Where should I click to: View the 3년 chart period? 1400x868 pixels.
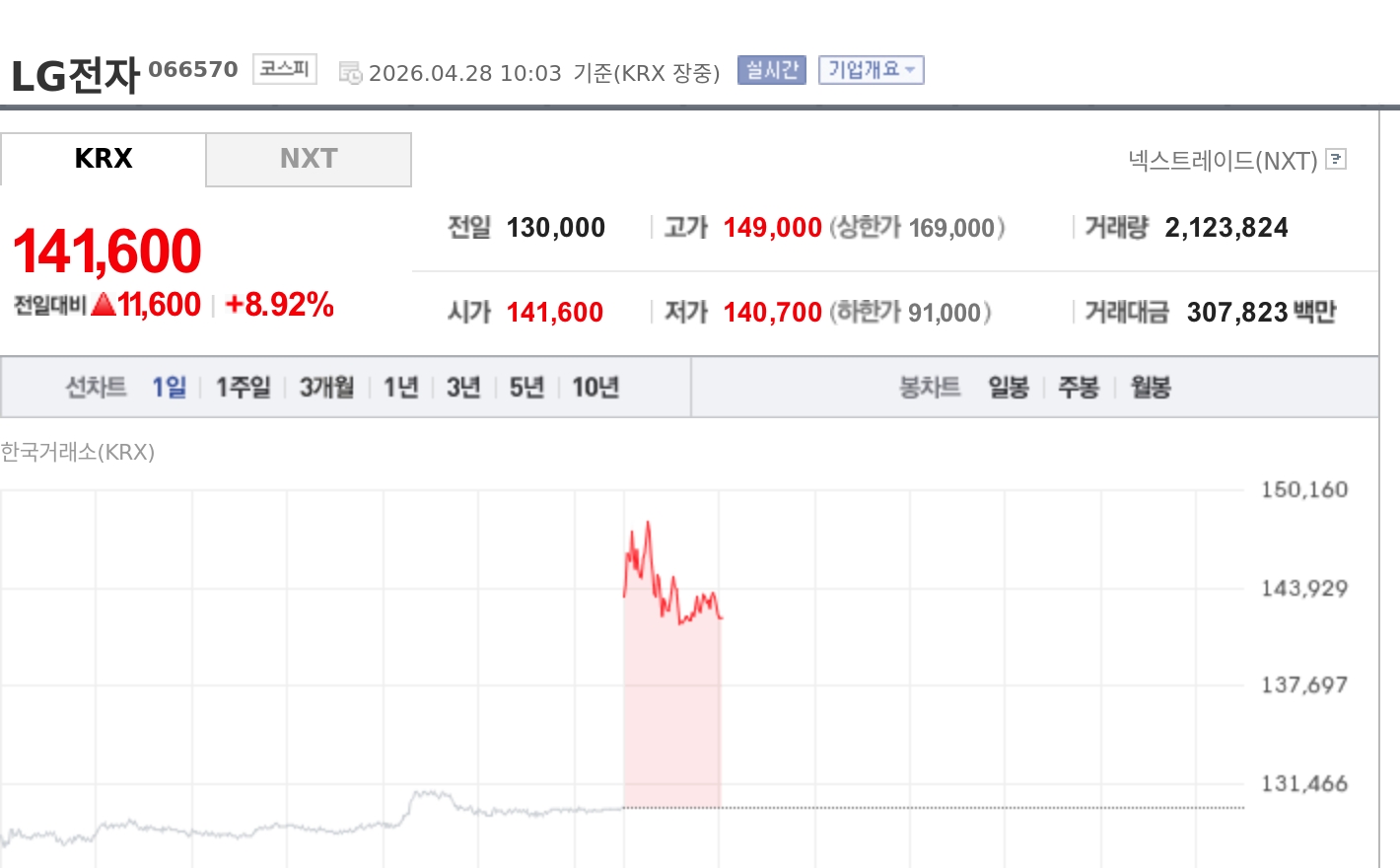click(x=463, y=388)
